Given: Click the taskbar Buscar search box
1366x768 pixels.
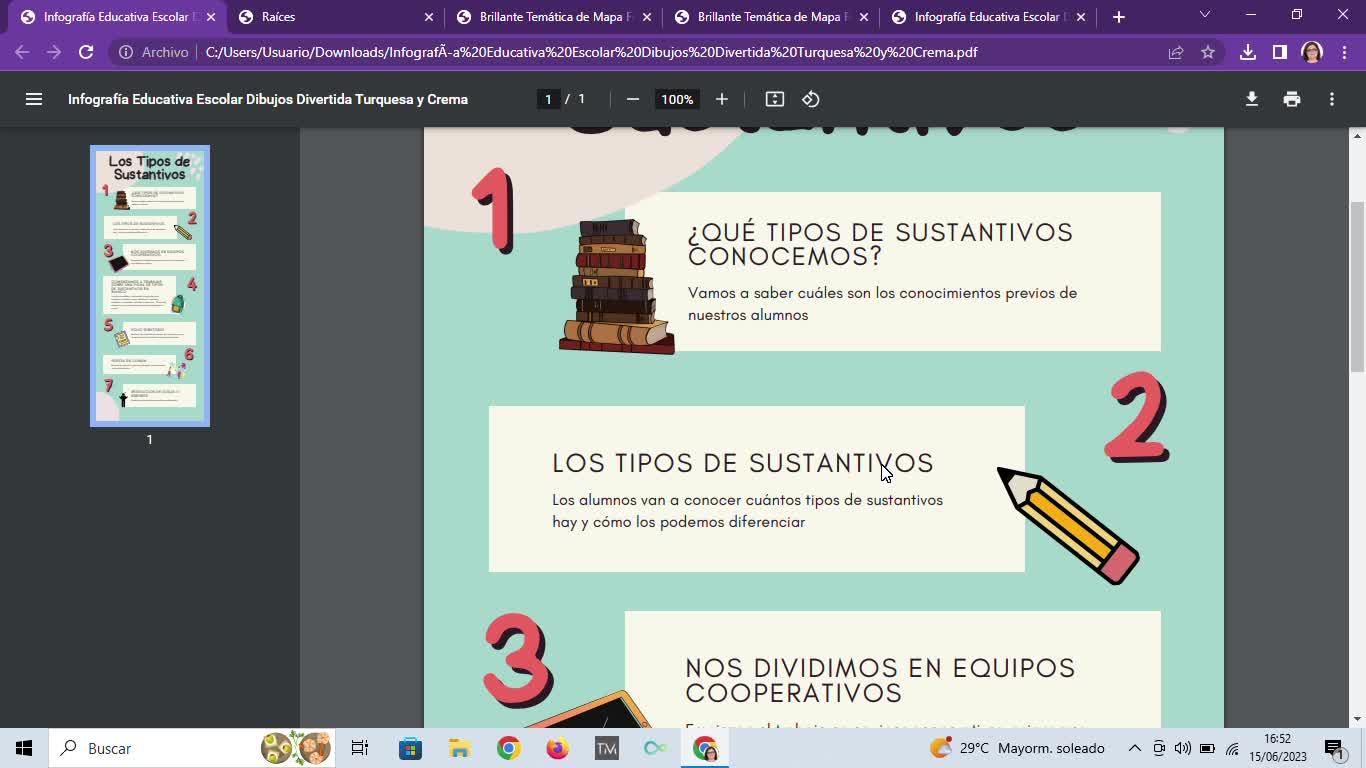Looking at the screenshot, I should click(194, 748).
